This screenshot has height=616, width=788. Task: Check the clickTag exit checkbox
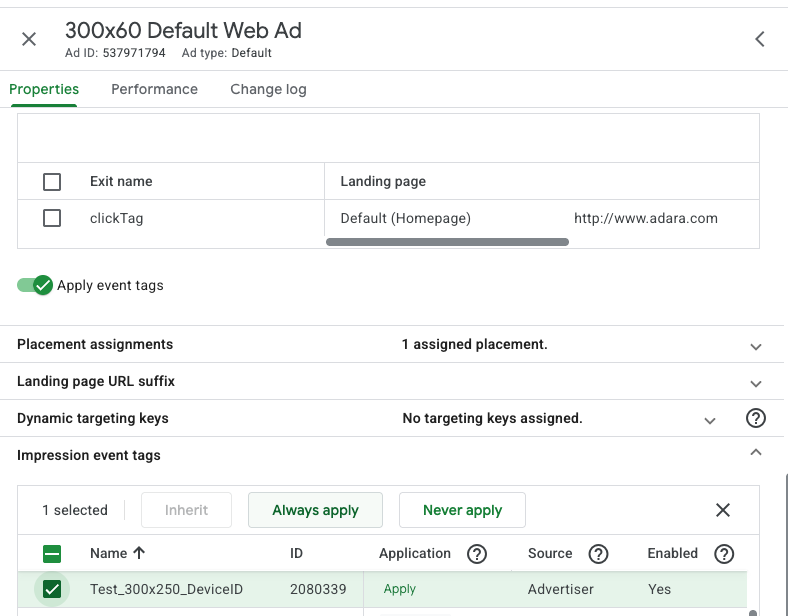(x=52, y=218)
